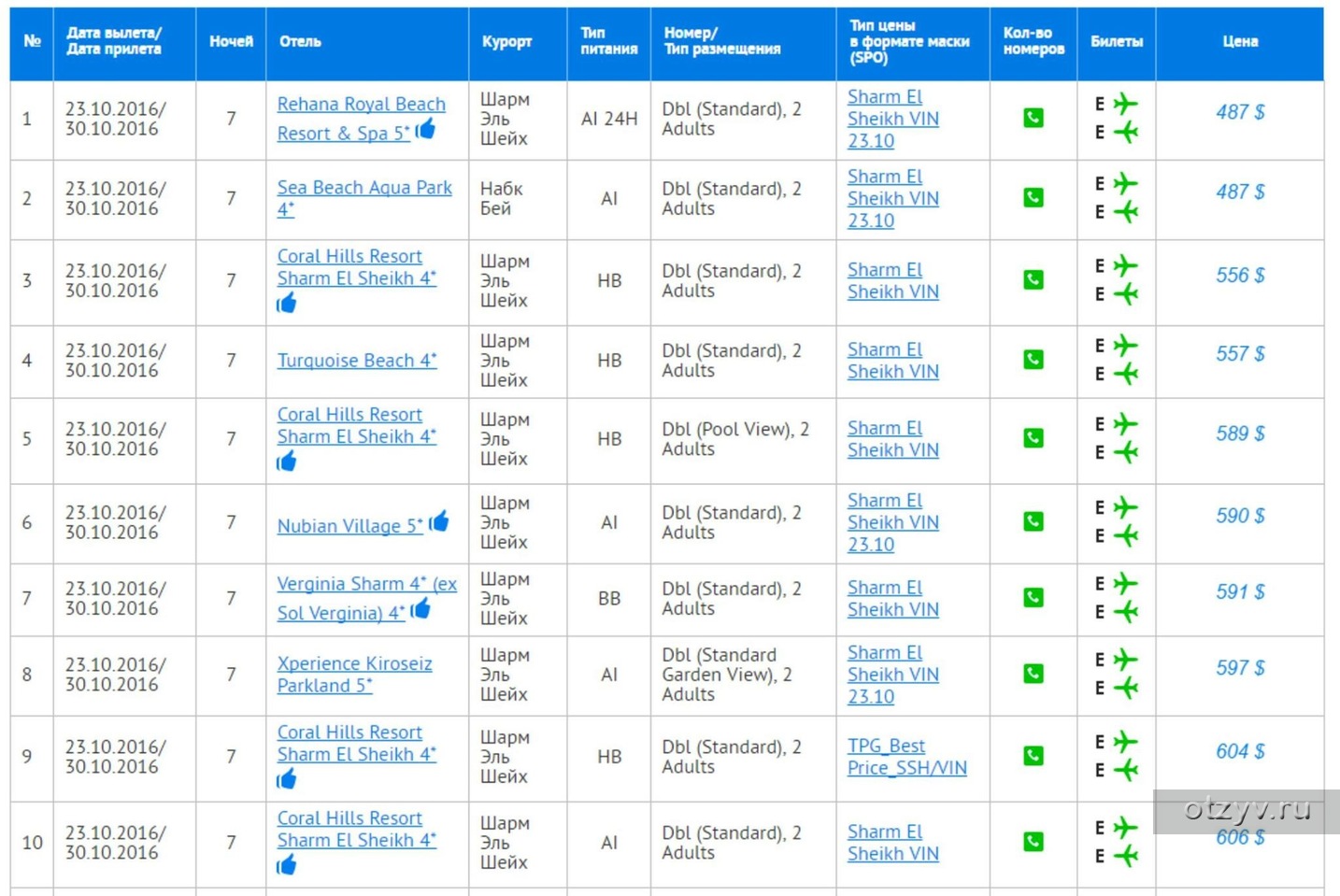Click green phone icon in row 8

pyautogui.click(x=1033, y=673)
